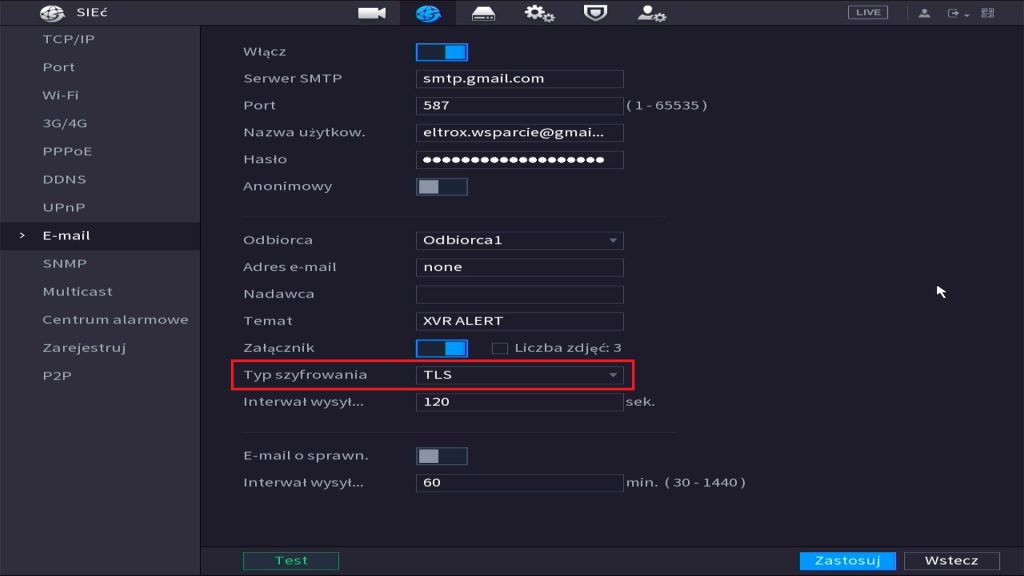The image size is (1024, 576).
Task: Open the Camera settings icon in top bar
Action: coord(372,13)
